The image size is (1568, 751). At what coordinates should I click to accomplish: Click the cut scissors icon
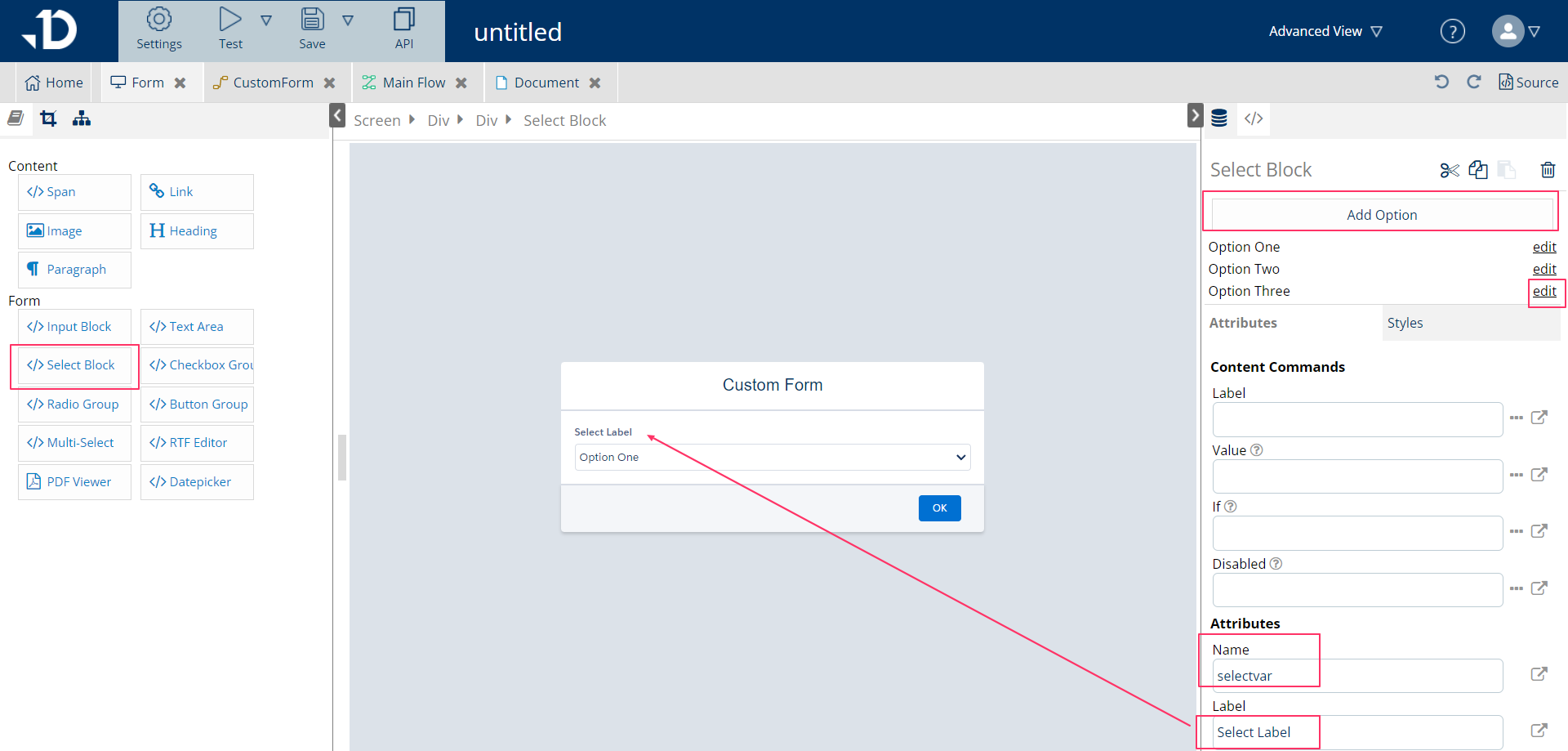coord(1450,170)
